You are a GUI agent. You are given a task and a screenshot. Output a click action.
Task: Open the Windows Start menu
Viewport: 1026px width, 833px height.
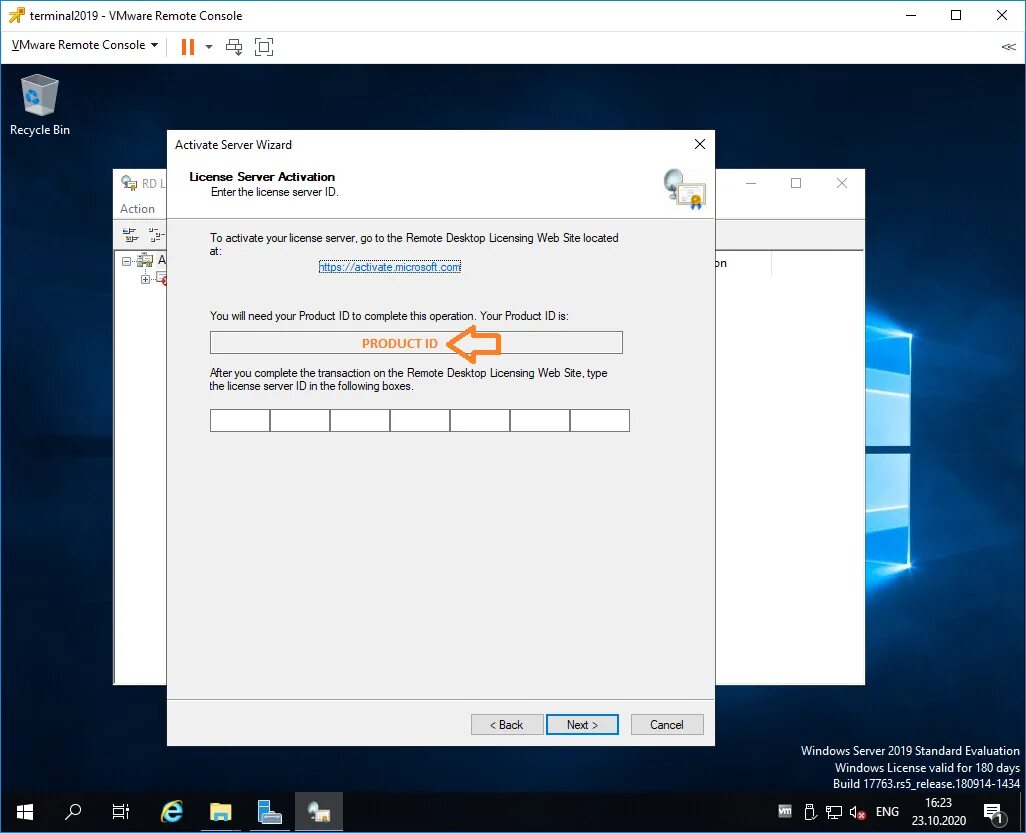coord(25,812)
